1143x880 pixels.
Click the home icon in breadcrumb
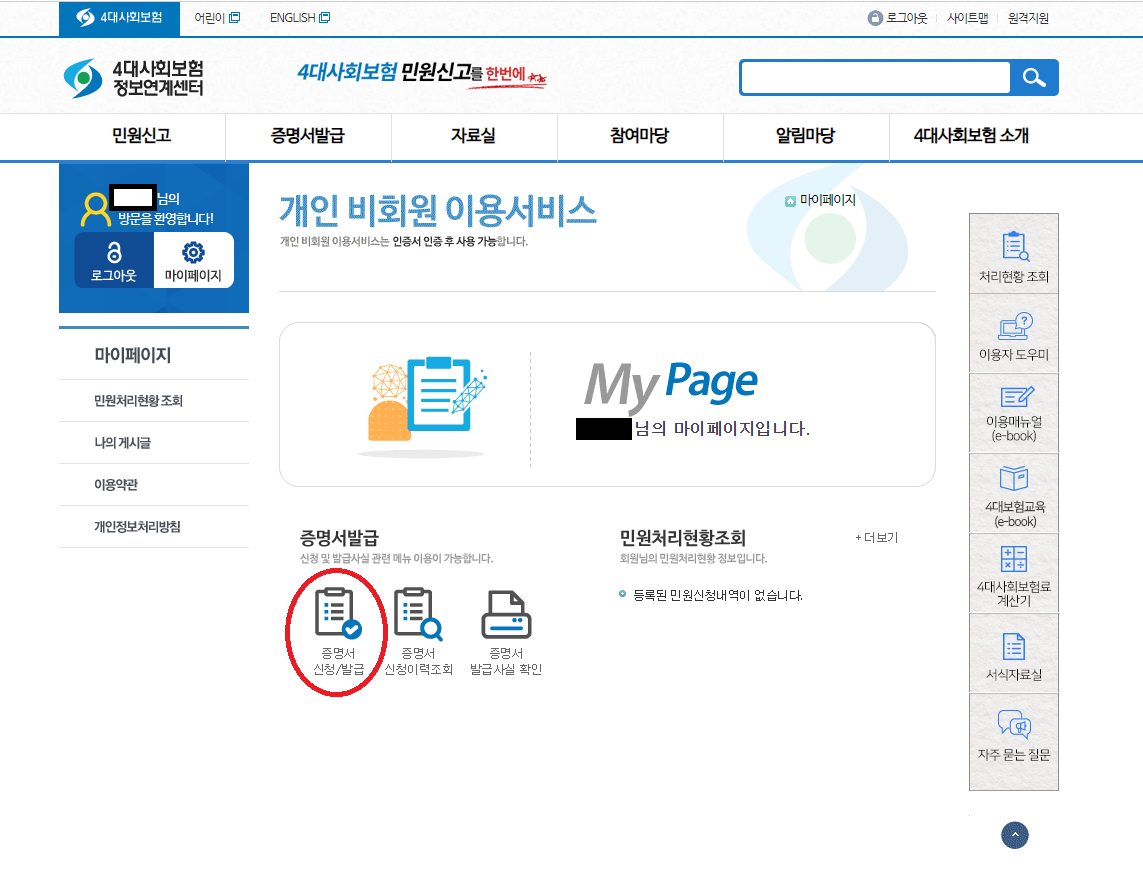pos(790,201)
